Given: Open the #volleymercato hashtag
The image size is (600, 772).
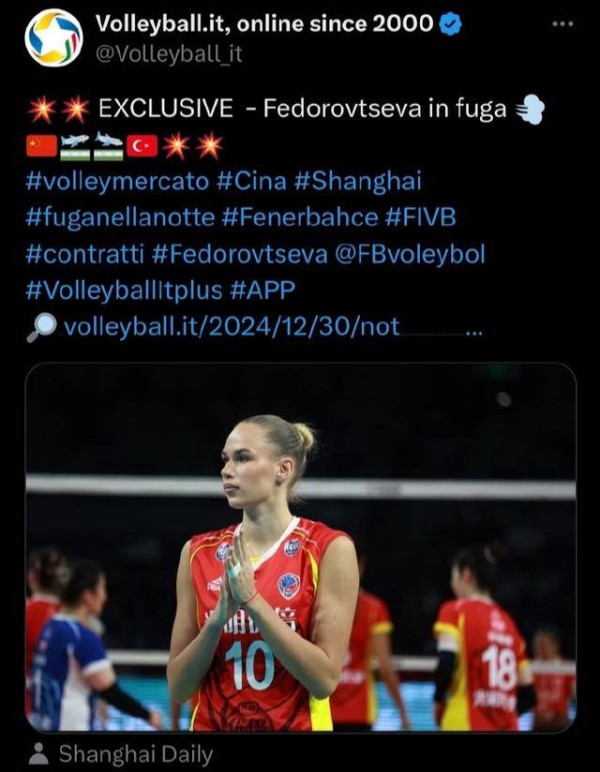Looking at the screenshot, I should click(x=117, y=181).
